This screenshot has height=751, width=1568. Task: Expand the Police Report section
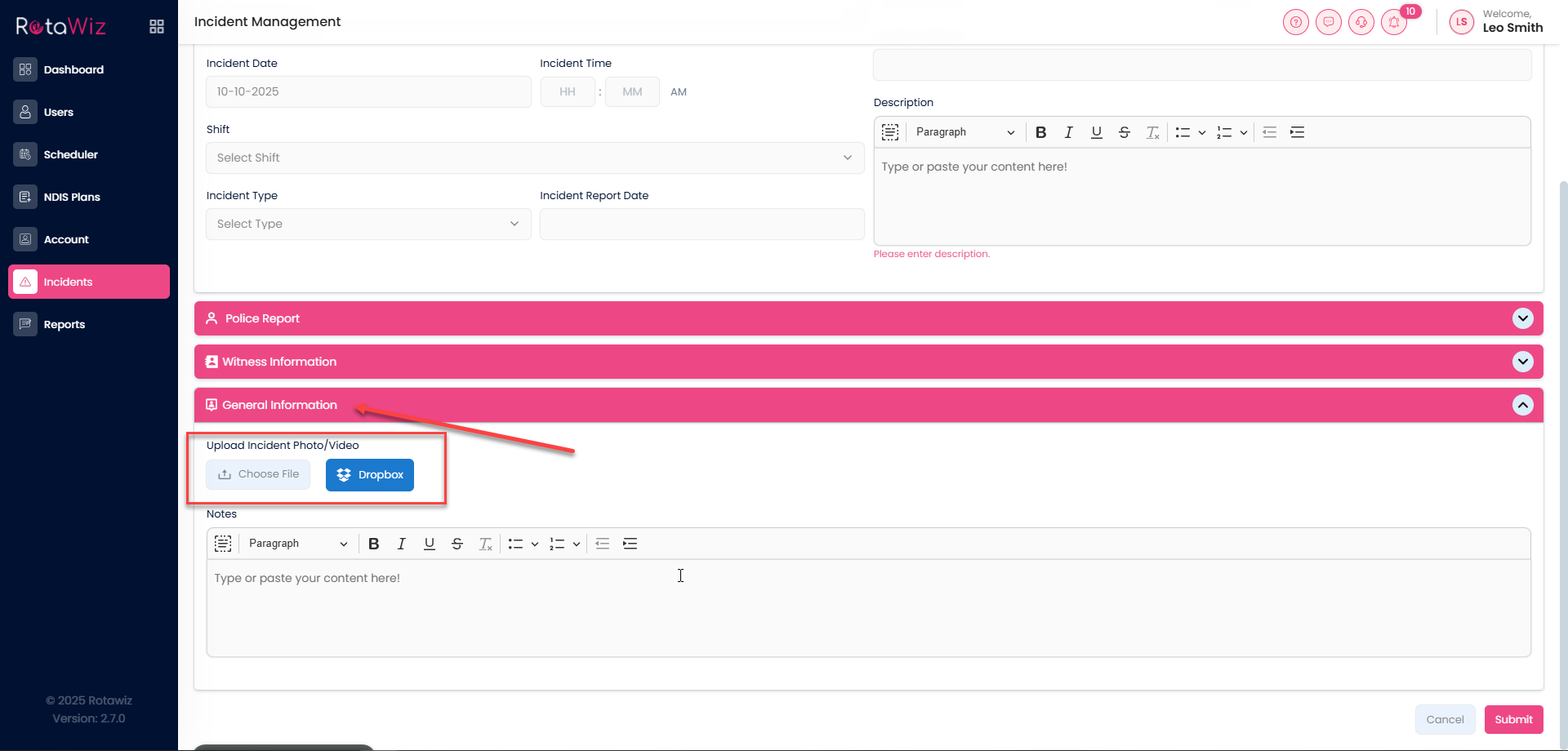(1522, 318)
